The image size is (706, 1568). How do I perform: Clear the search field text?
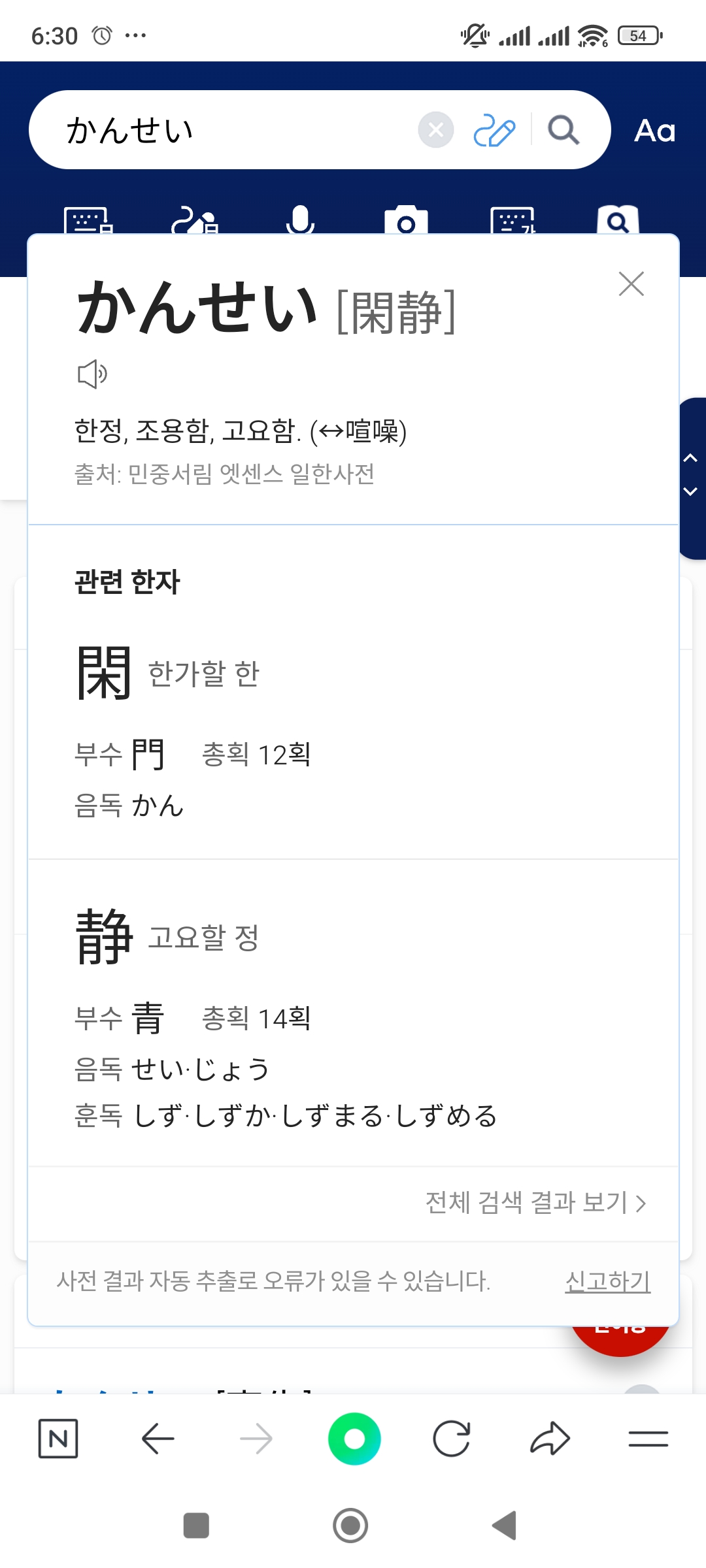tap(436, 130)
